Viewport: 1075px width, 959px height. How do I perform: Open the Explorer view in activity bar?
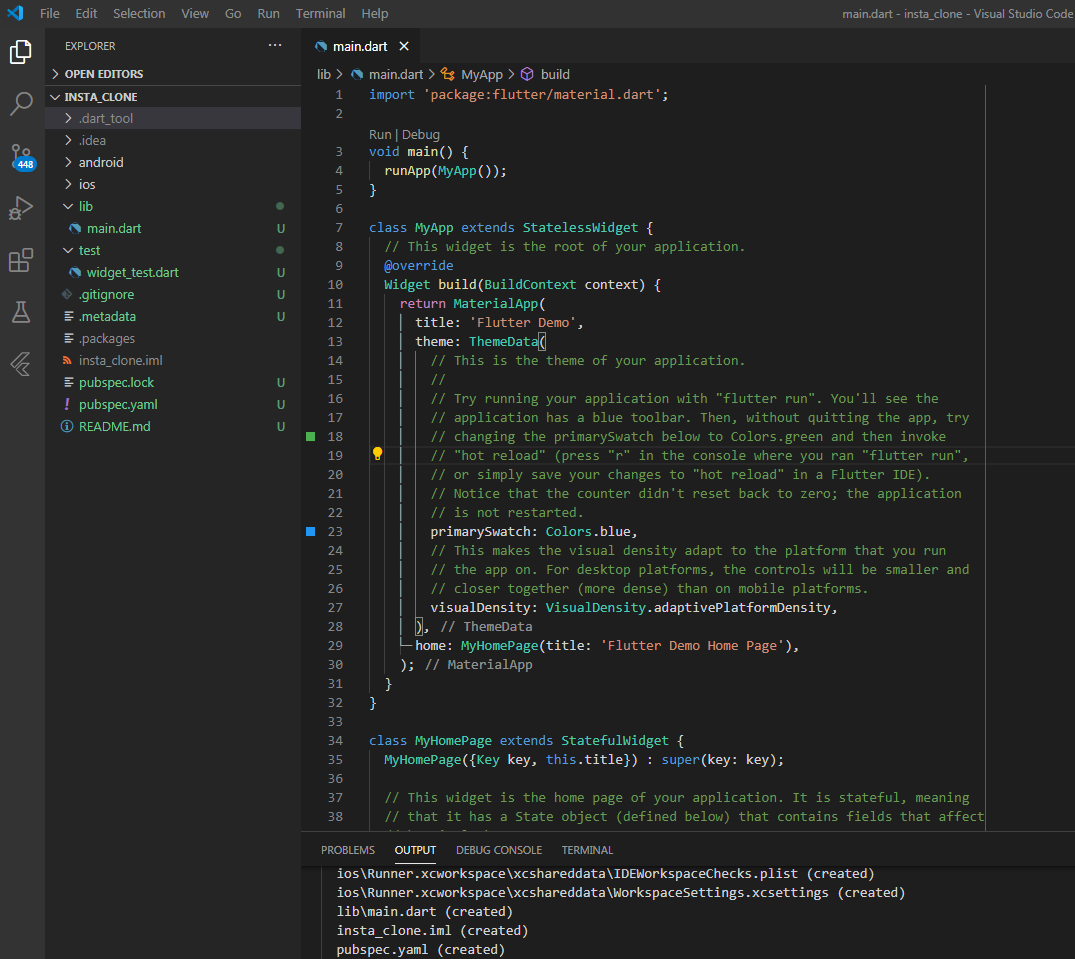[21, 52]
